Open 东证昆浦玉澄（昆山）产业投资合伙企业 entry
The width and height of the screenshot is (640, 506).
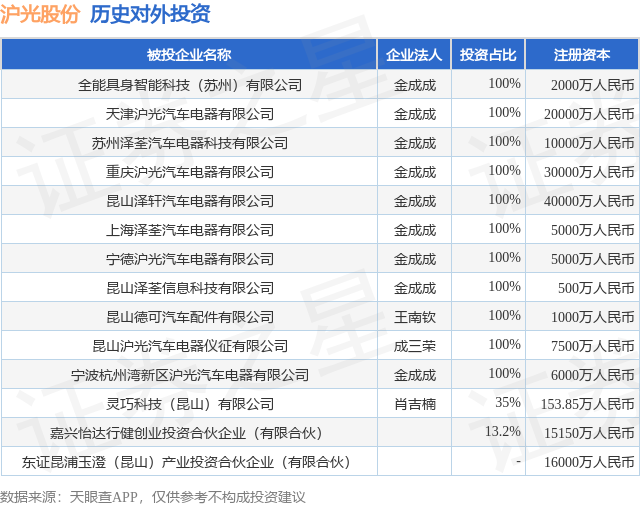coord(186,462)
